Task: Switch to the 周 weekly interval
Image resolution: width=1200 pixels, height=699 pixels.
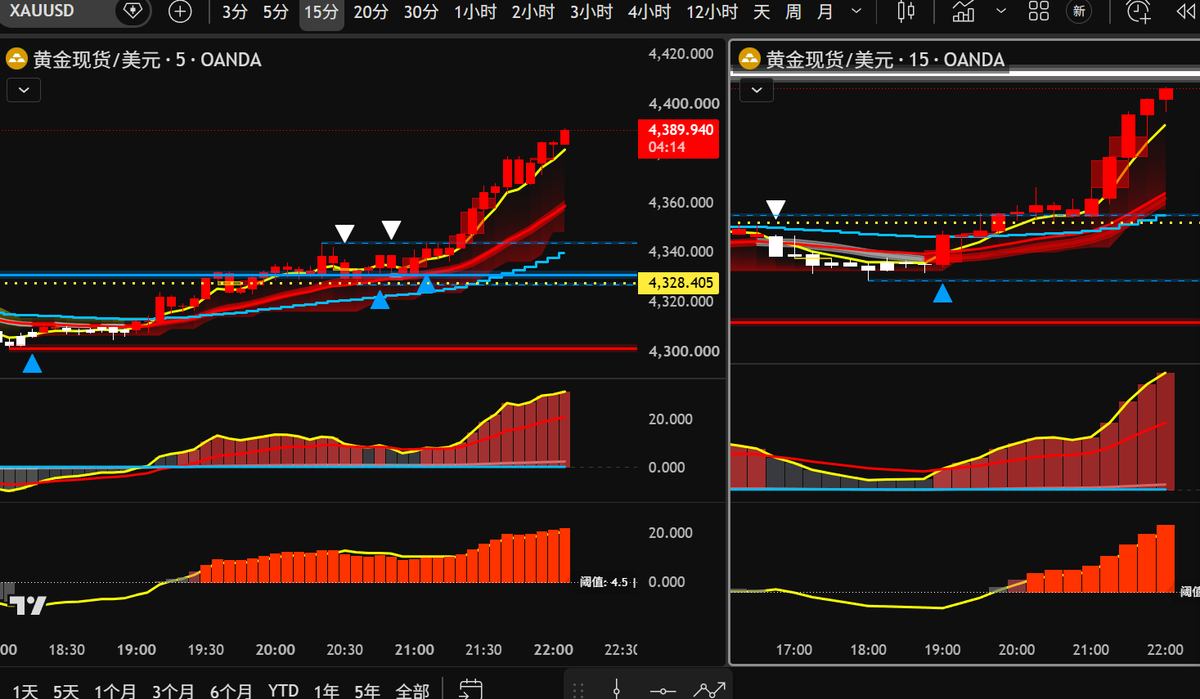Action: tap(794, 12)
